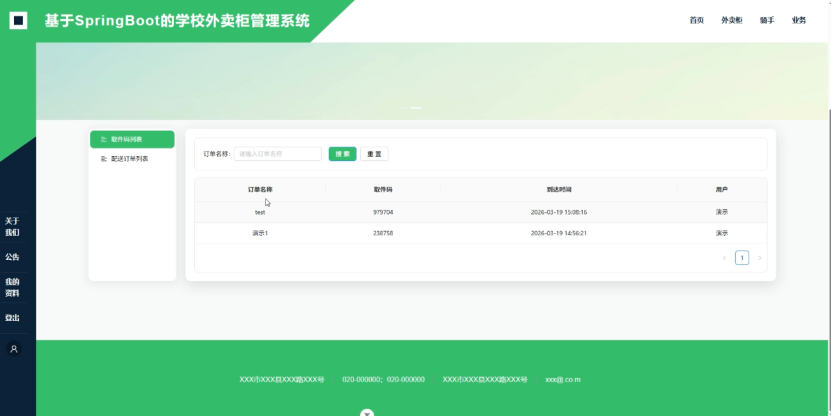Click the 重置 button
This screenshot has width=831, height=416.
click(374, 154)
